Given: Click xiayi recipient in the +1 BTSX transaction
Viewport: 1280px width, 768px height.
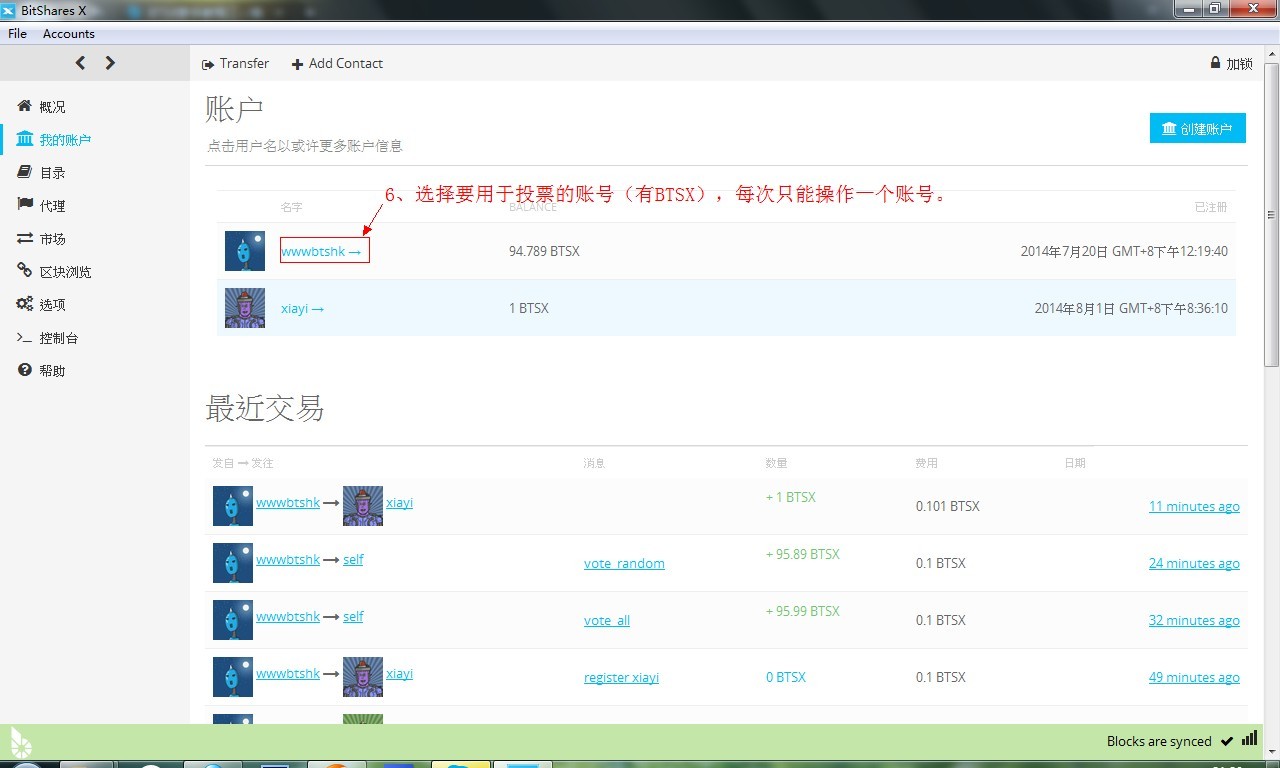Looking at the screenshot, I should click(399, 502).
